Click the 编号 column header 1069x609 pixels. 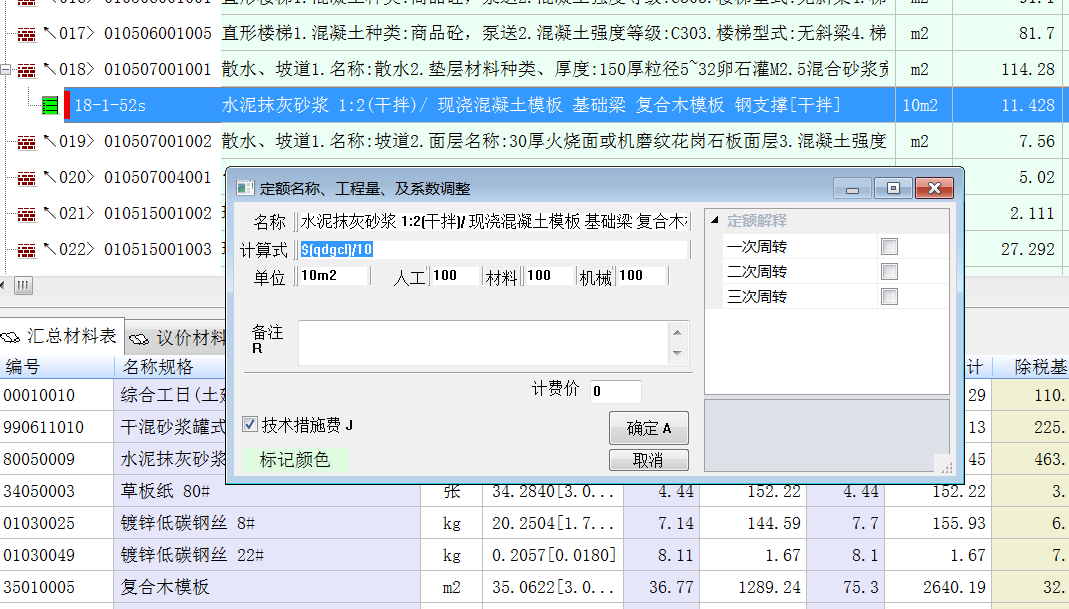point(57,367)
